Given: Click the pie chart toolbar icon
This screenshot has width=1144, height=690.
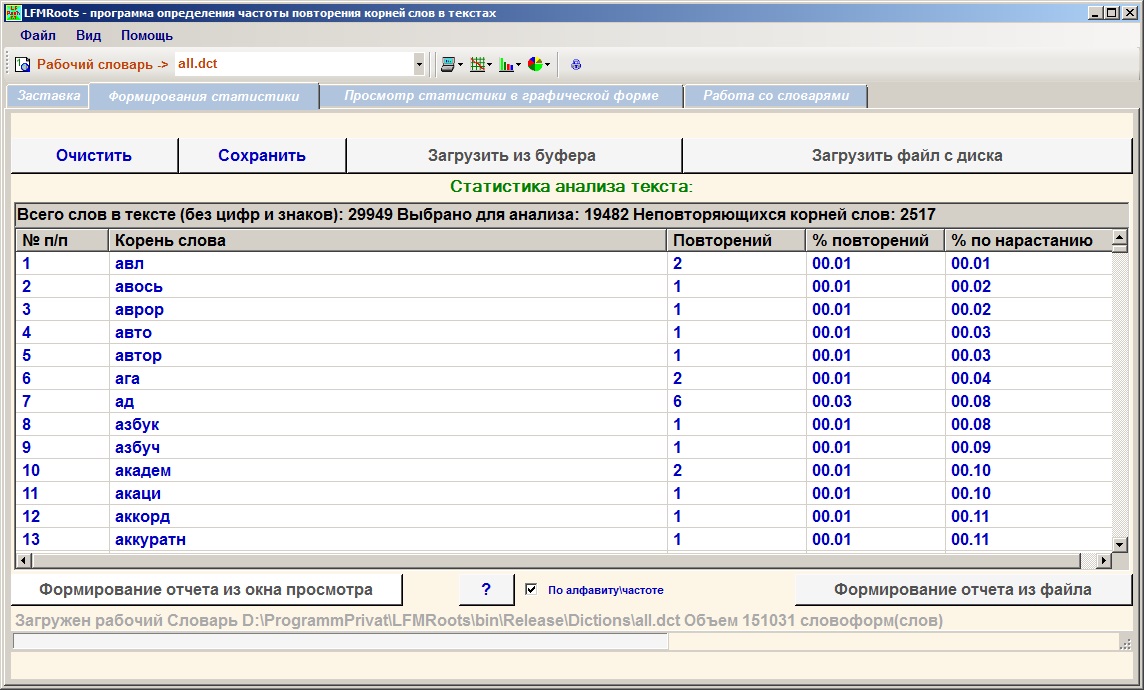Looking at the screenshot, I should (x=536, y=64).
